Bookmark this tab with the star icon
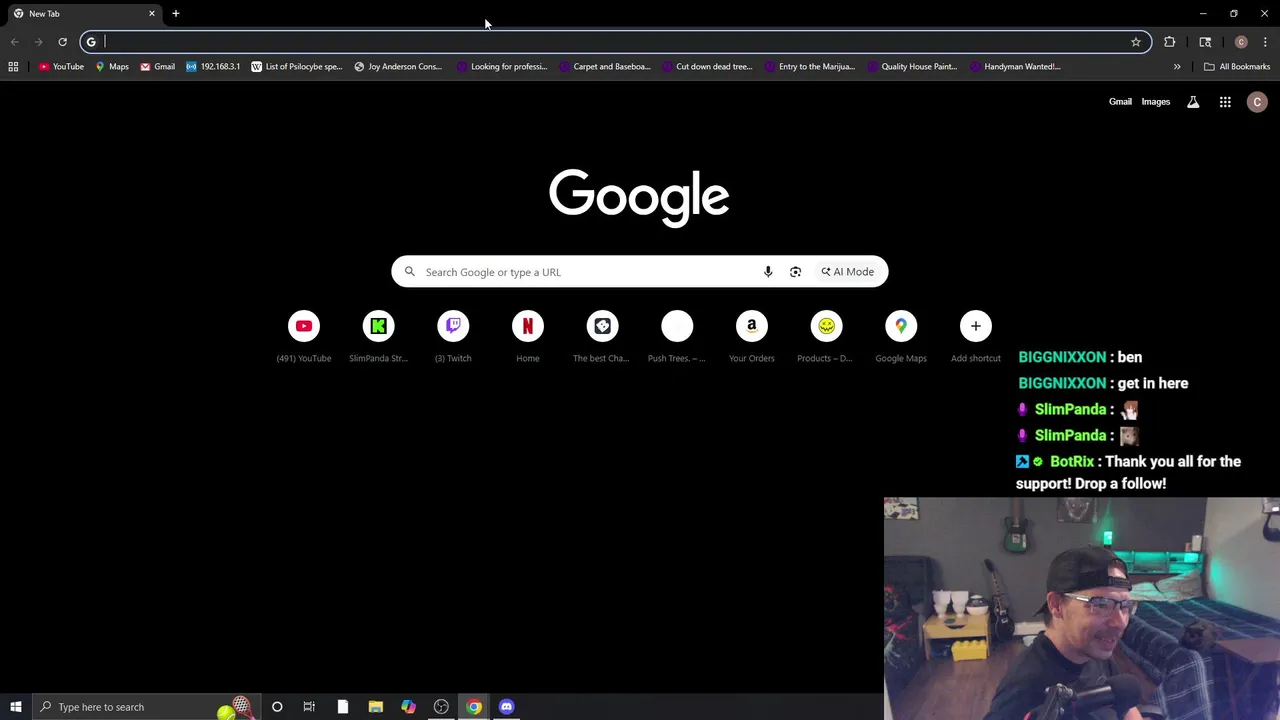The height and width of the screenshot is (720, 1280). [x=1136, y=42]
